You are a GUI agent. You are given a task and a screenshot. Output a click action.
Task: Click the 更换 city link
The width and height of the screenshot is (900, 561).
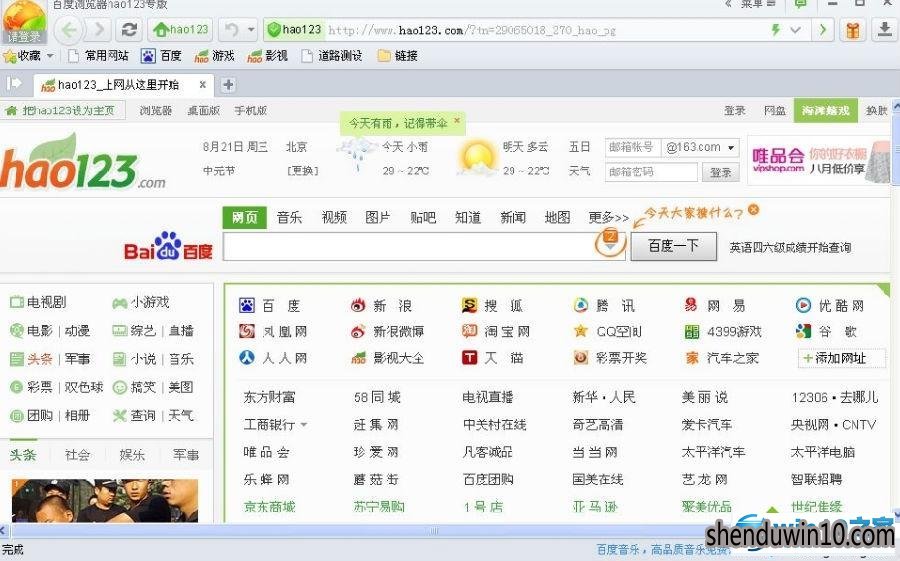tap(302, 171)
